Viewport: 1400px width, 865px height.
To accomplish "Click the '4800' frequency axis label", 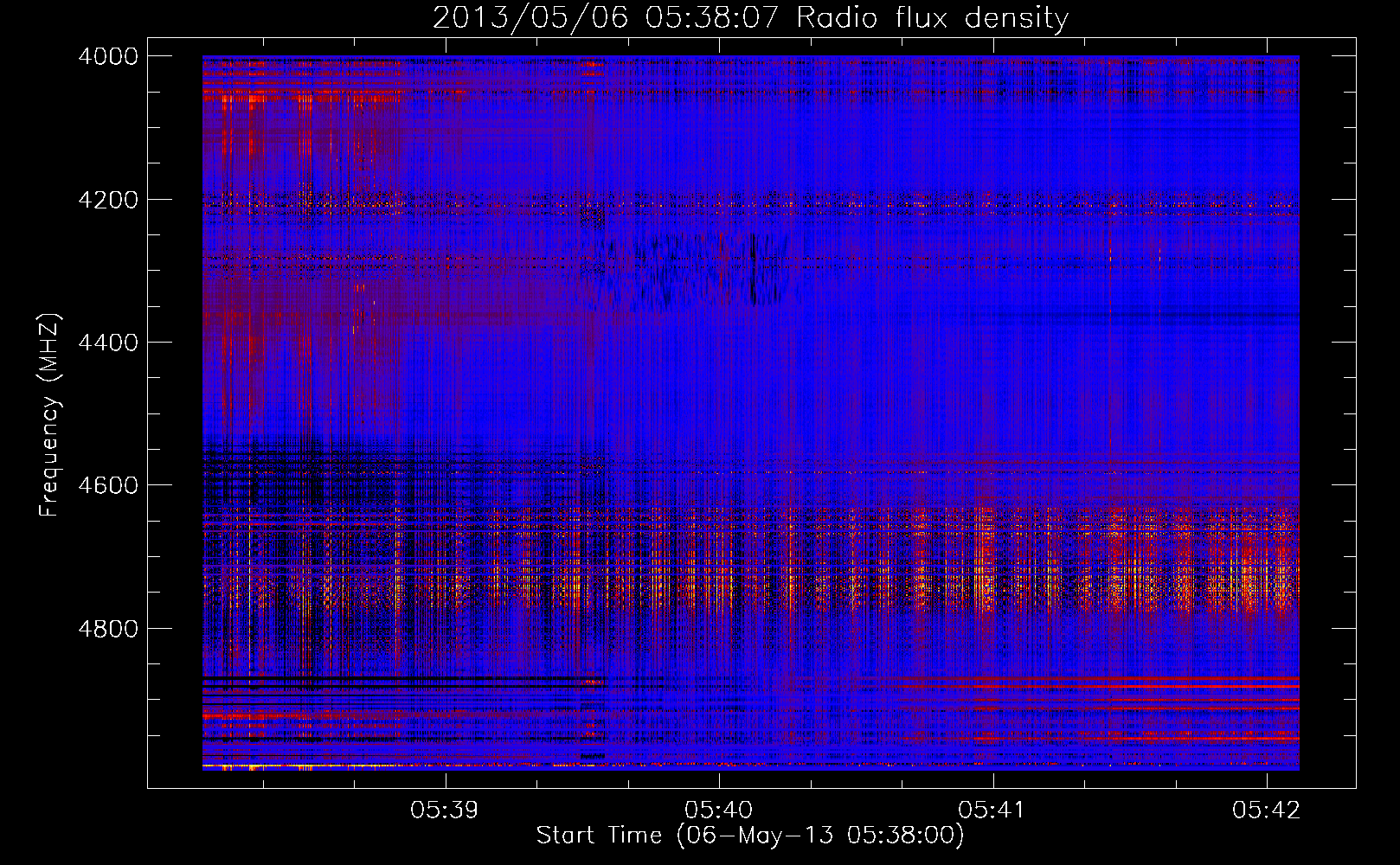I will pyautogui.click(x=108, y=629).
